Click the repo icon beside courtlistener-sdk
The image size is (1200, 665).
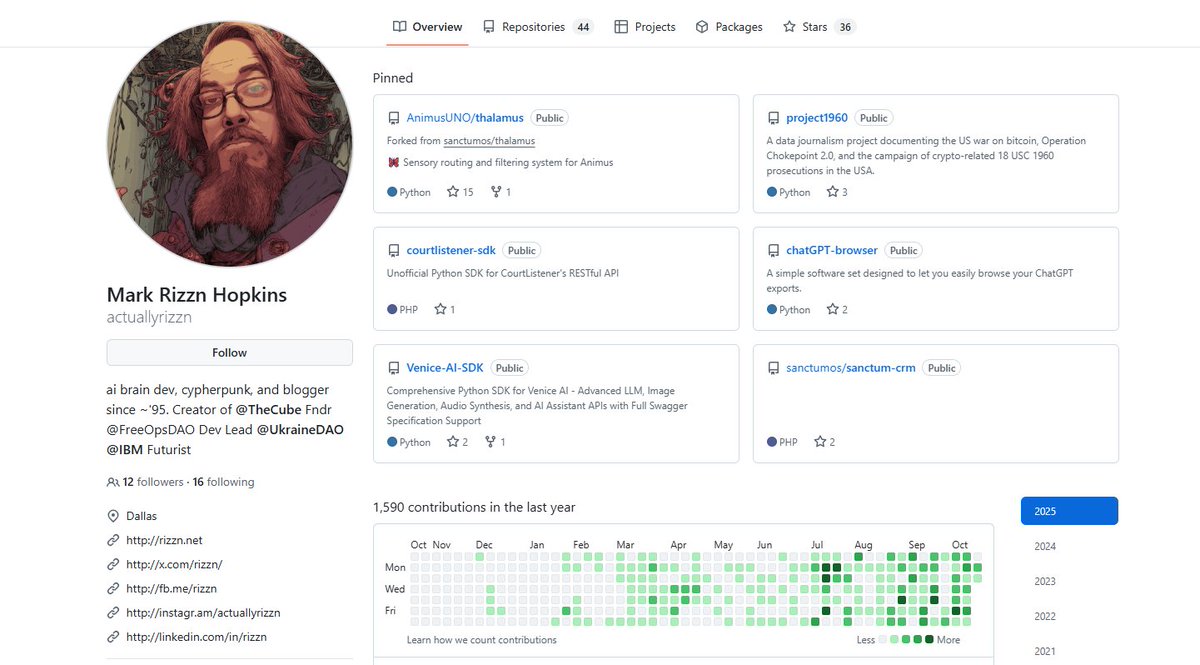click(x=394, y=251)
